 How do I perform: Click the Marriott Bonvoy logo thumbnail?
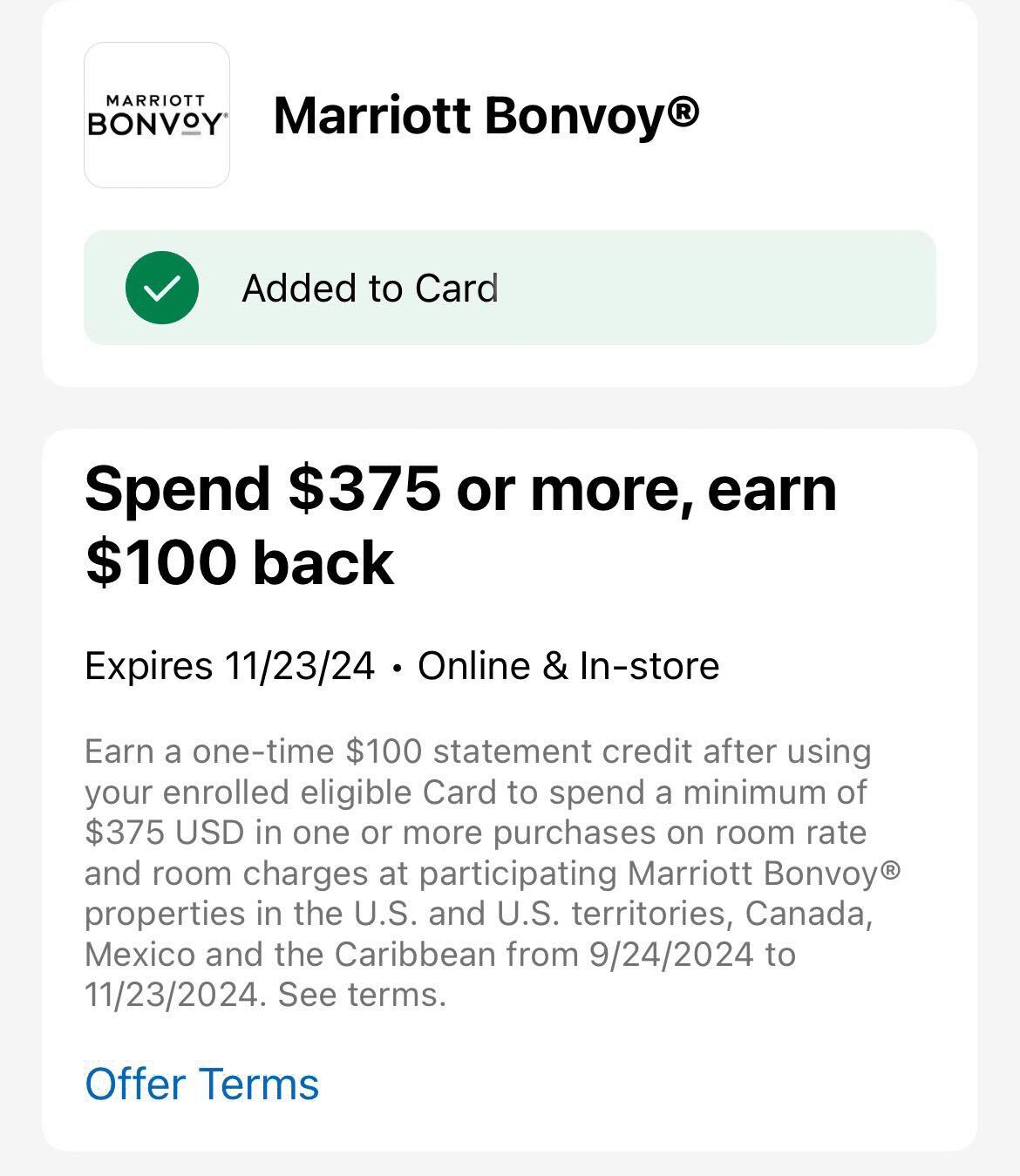coord(157,115)
